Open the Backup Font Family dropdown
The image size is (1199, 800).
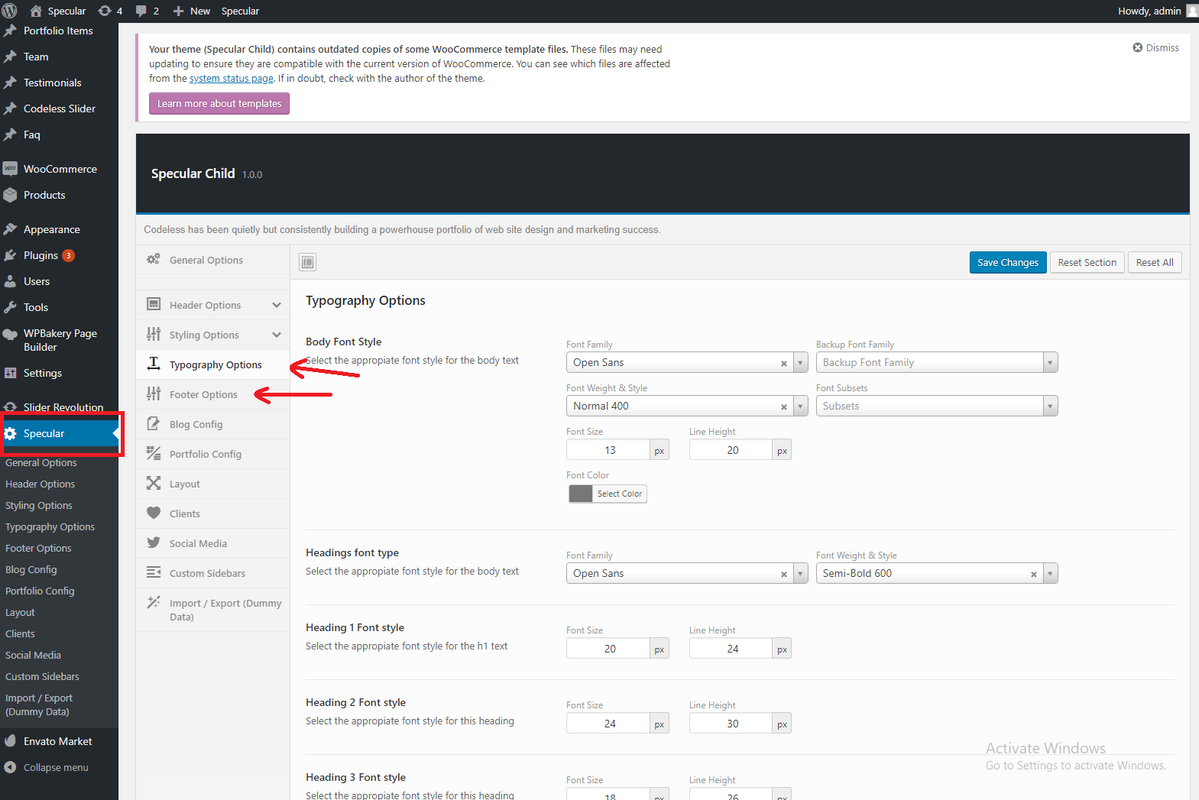click(x=937, y=363)
